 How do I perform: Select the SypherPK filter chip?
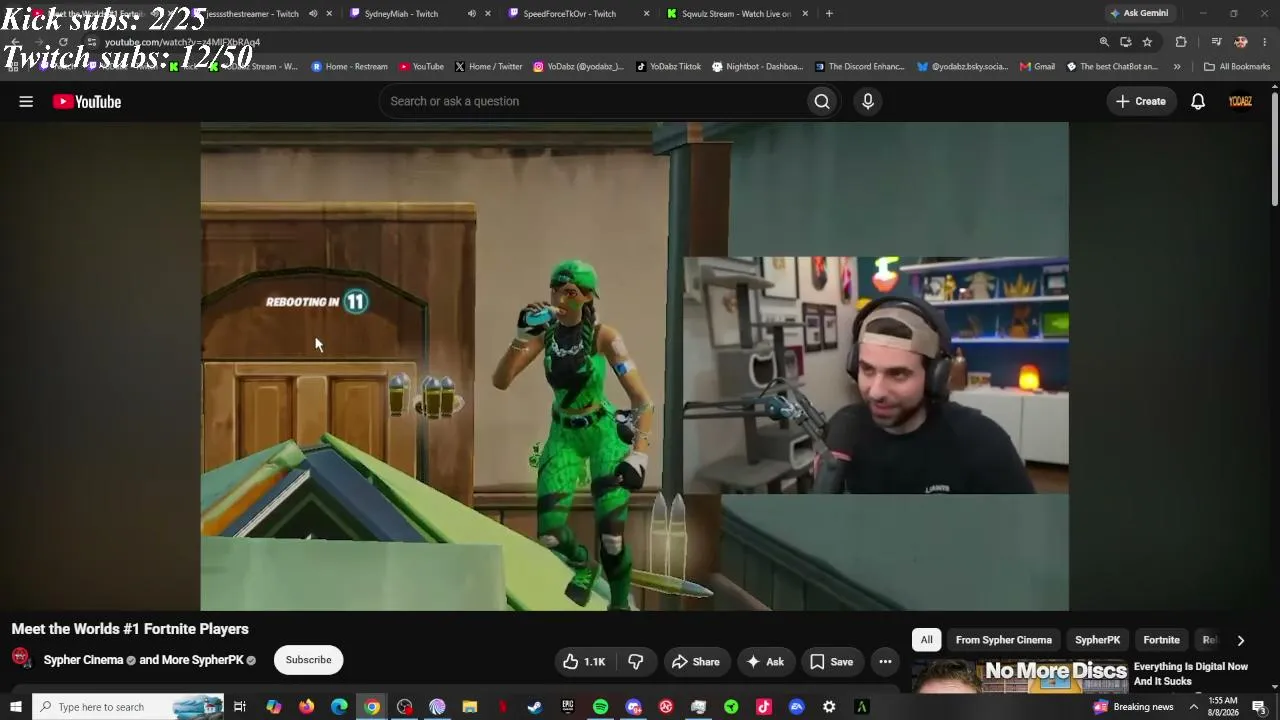(1098, 640)
